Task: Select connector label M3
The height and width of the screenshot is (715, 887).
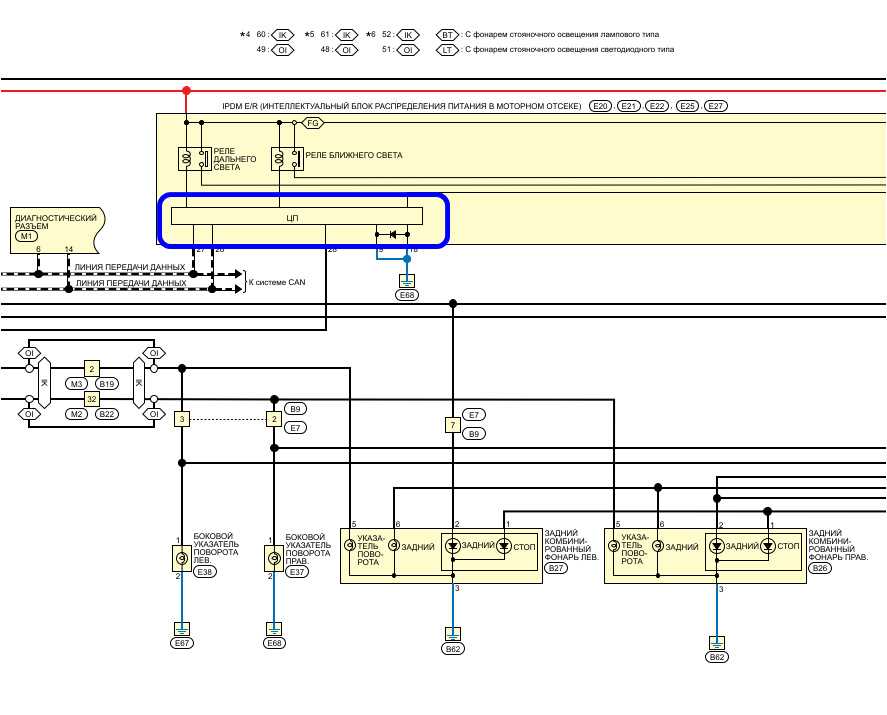Action: [76, 384]
